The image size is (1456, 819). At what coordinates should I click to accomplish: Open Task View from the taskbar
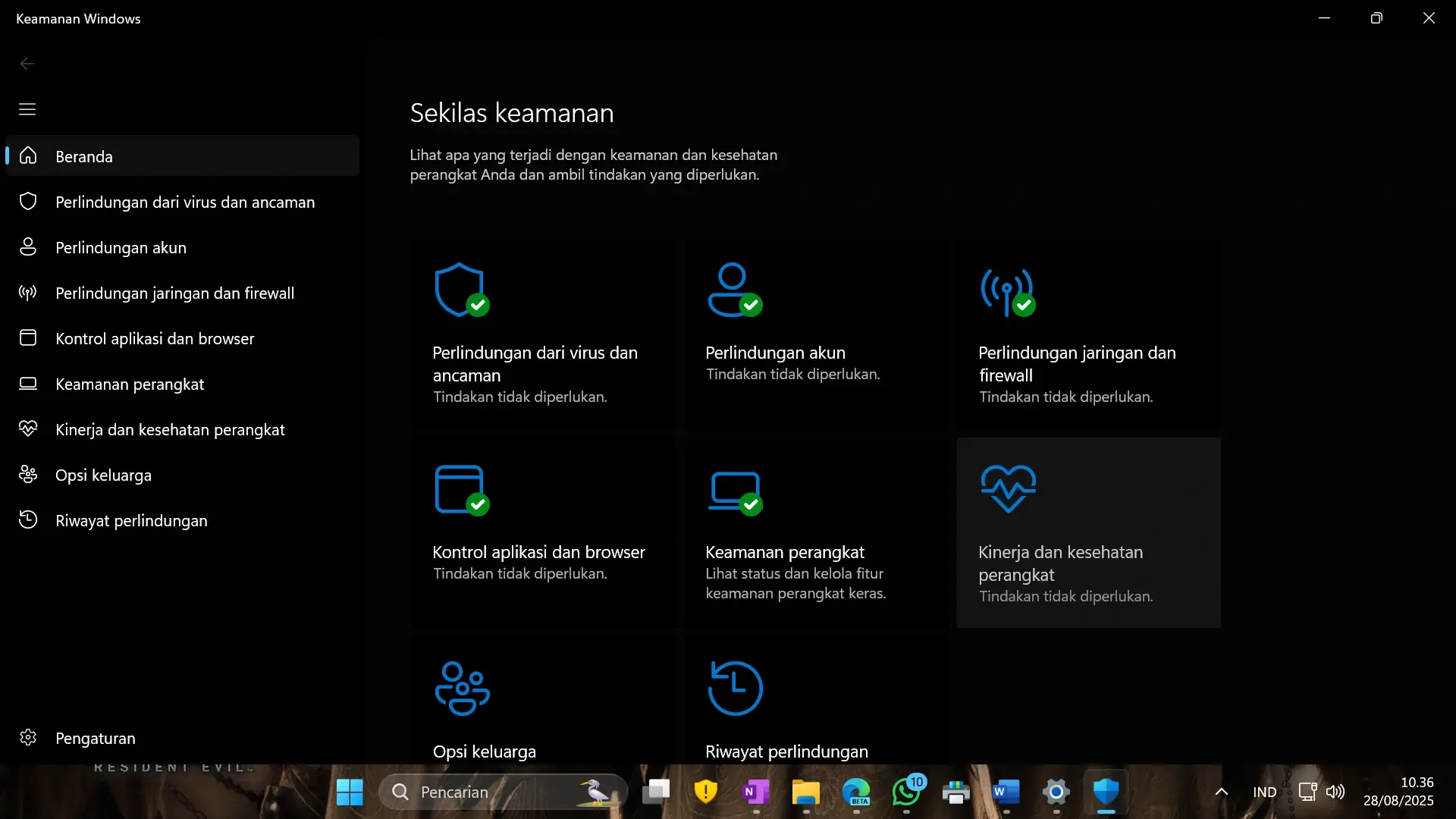point(656,792)
